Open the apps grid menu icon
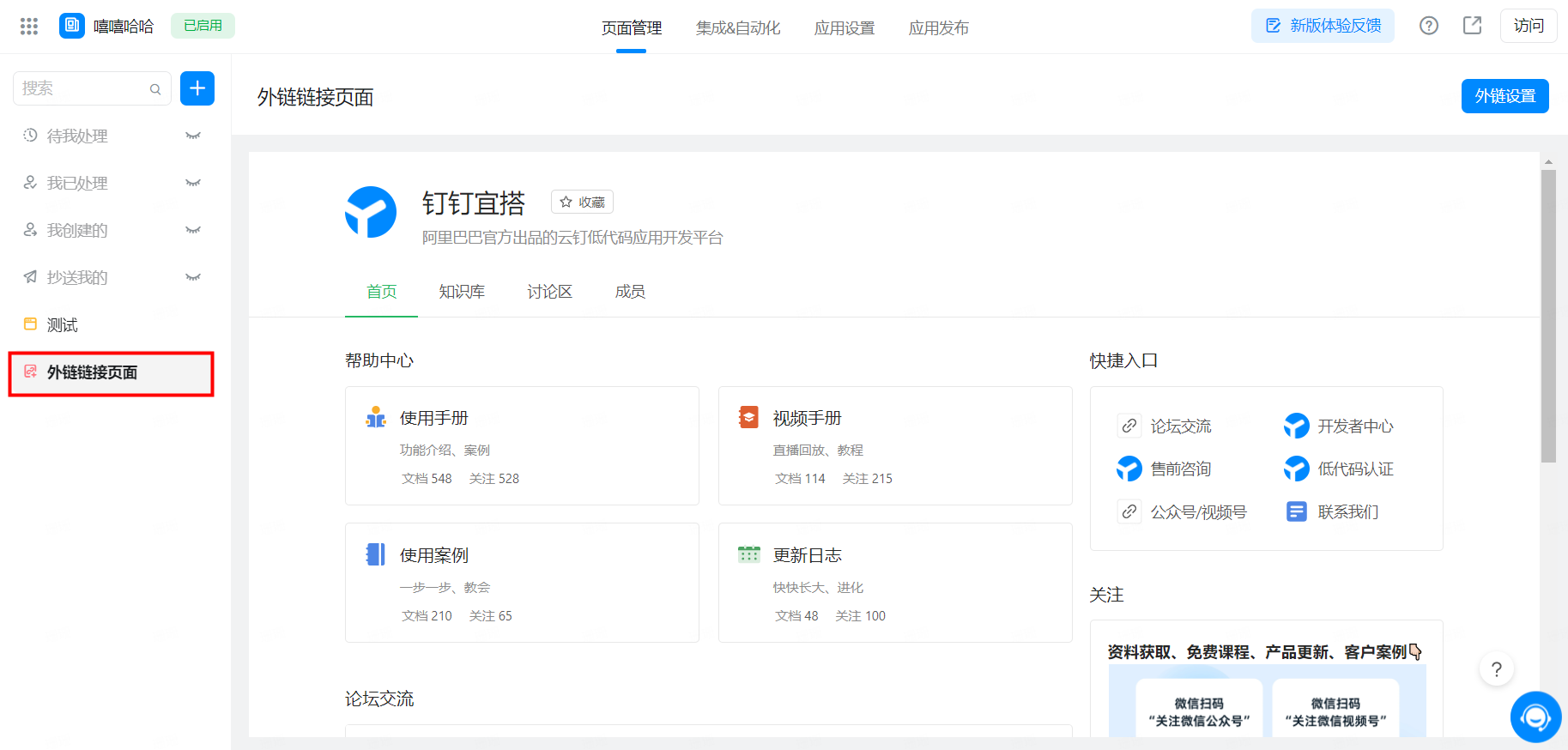 29,26
